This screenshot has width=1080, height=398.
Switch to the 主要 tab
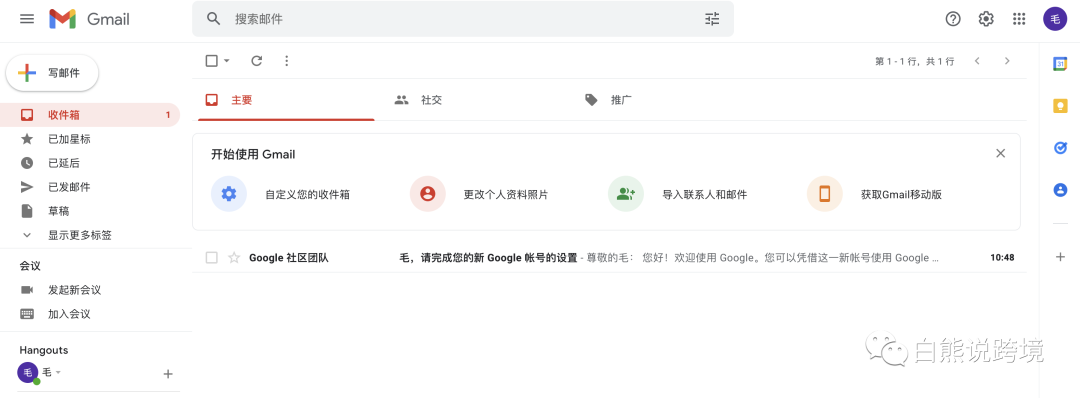(x=286, y=100)
